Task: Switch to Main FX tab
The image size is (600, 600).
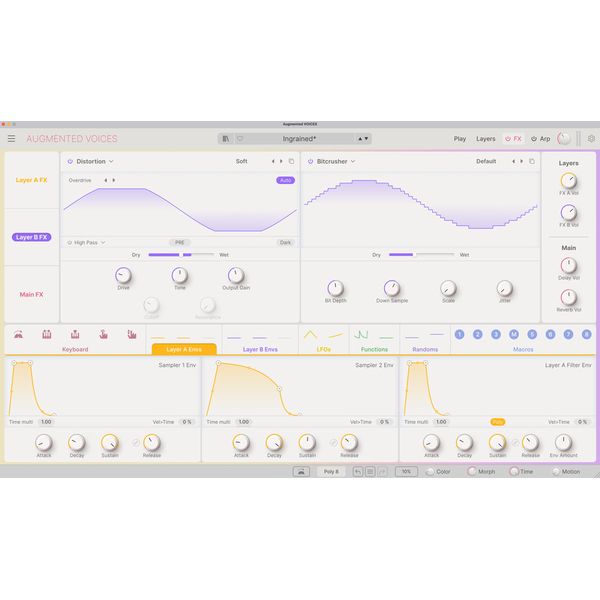Action: click(x=31, y=294)
